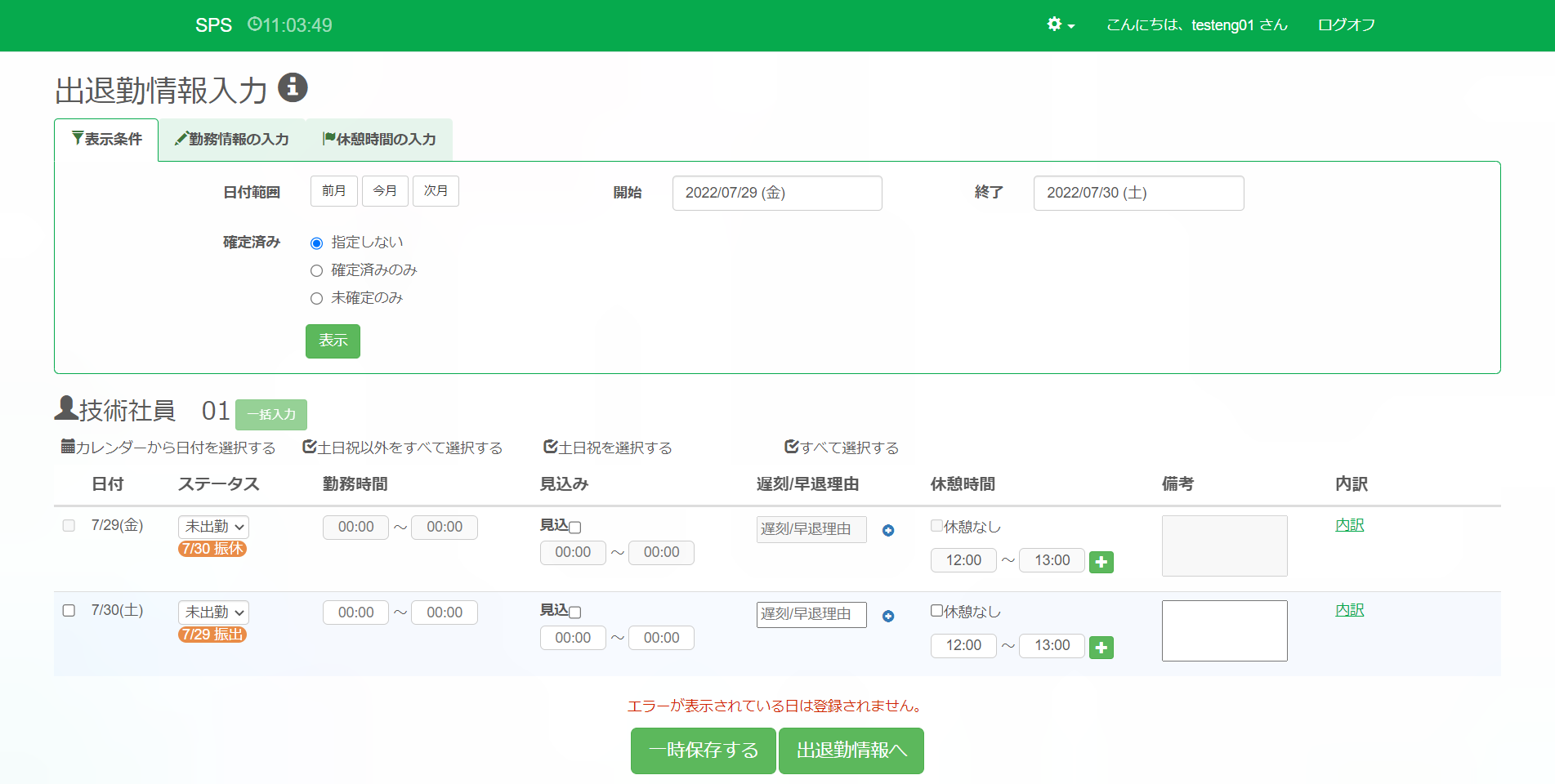Open the settings gear menu
Viewport: 1555px width, 784px height.
(1059, 24)
